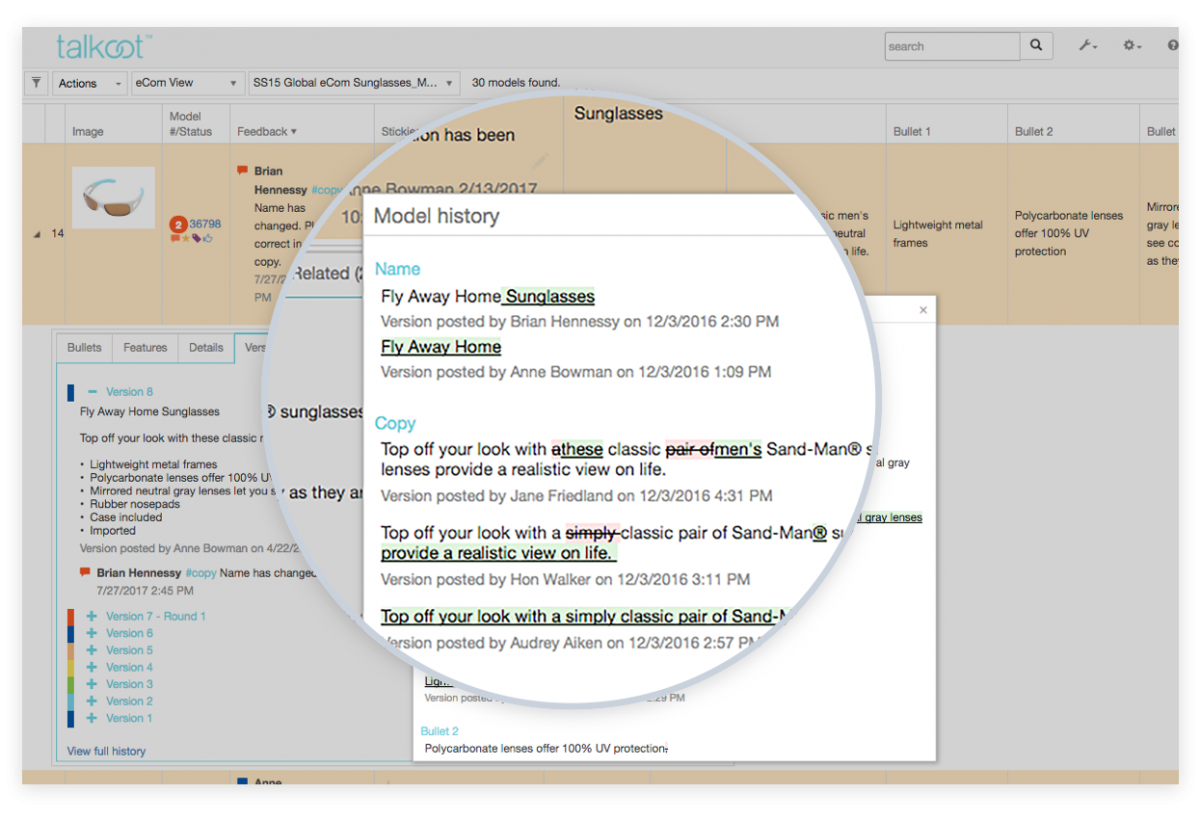Click the '30 models found.' text
Image resolution: width=1200 pixels, height=820 pixels.
click(x=516, y=83)
